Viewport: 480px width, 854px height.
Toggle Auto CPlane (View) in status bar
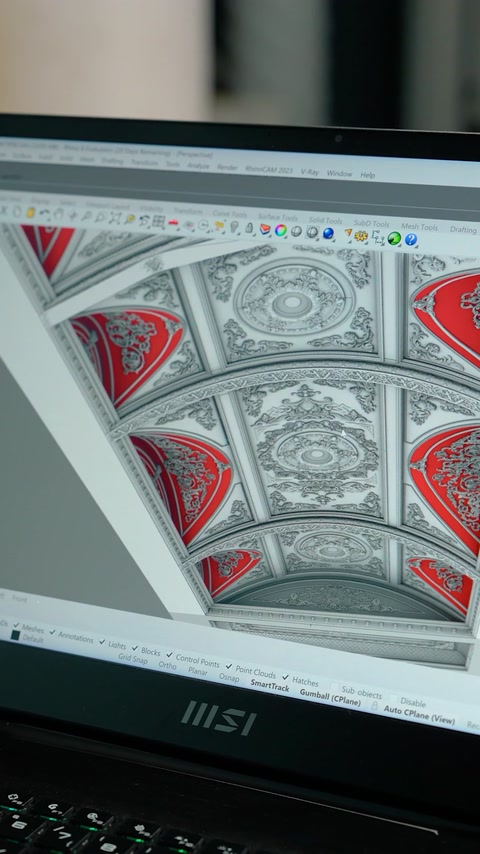(419, 715)
